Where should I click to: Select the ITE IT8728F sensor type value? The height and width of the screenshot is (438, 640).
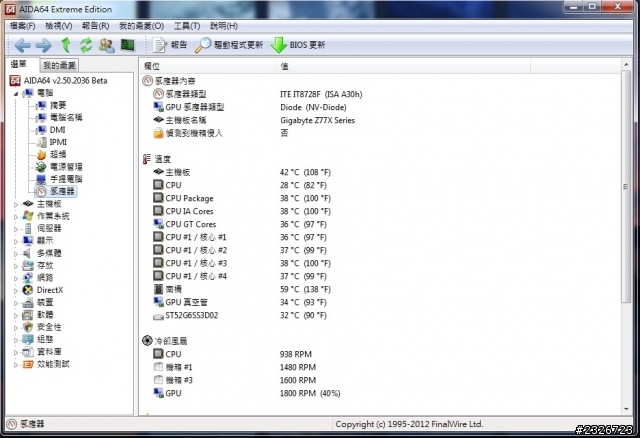pyautogui.click(x=321, y=94)
